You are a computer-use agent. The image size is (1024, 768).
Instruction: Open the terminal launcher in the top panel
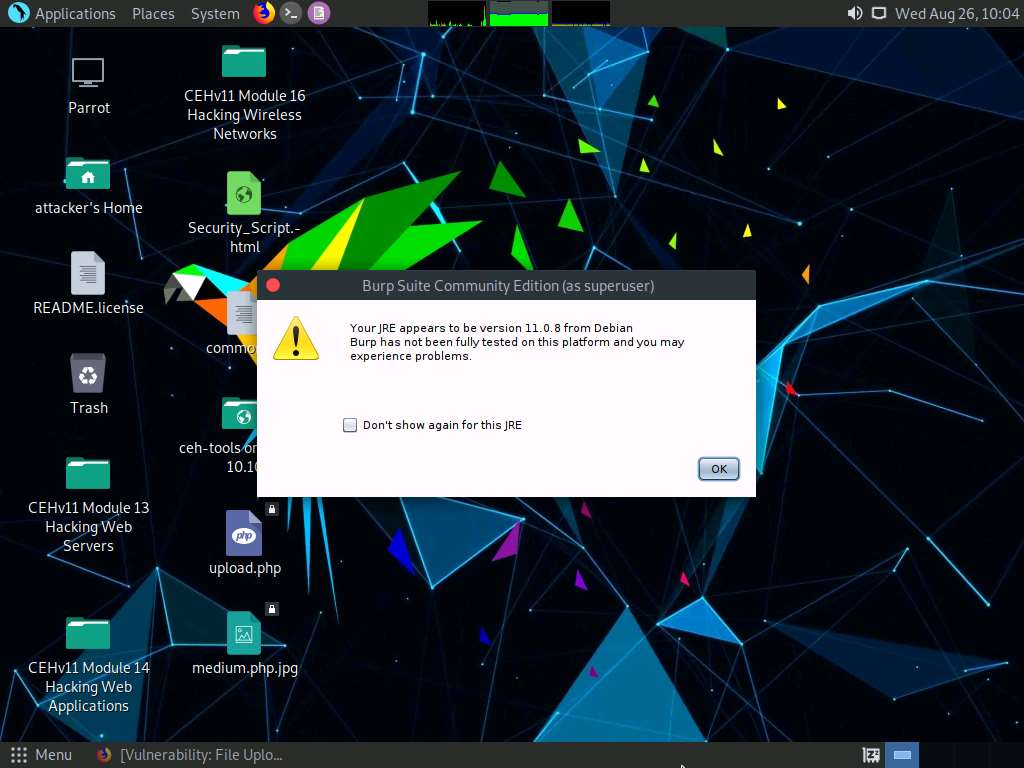click(x=291, y=13)
